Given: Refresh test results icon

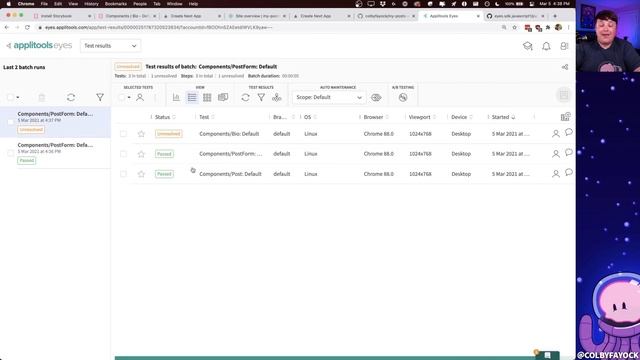Looking at the screenshot, I should coord(245,97).
